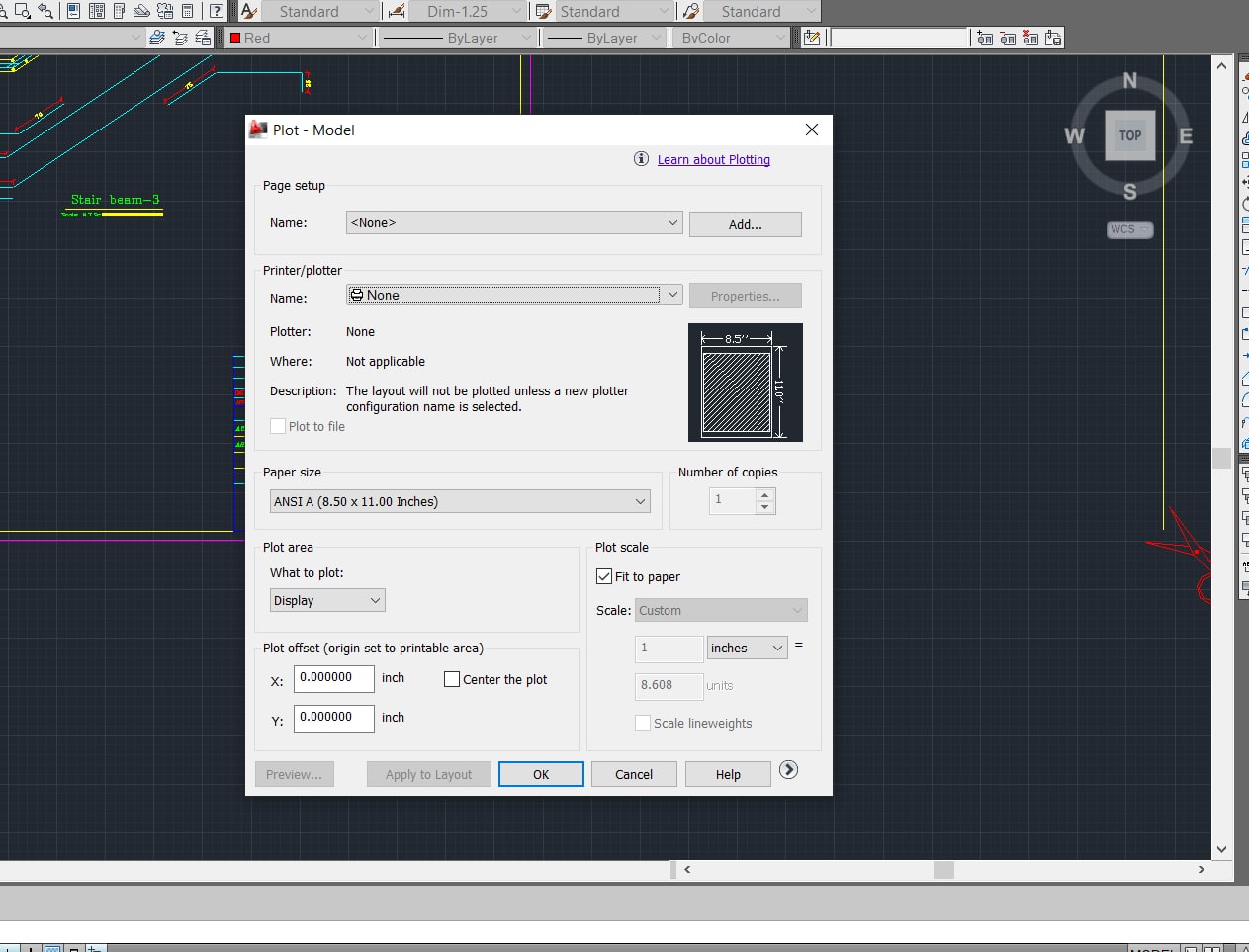This screenshot has height=952, width=1249.
Task: Click the Help question-mark toolbar icon
Action: [x=217, y=11]
